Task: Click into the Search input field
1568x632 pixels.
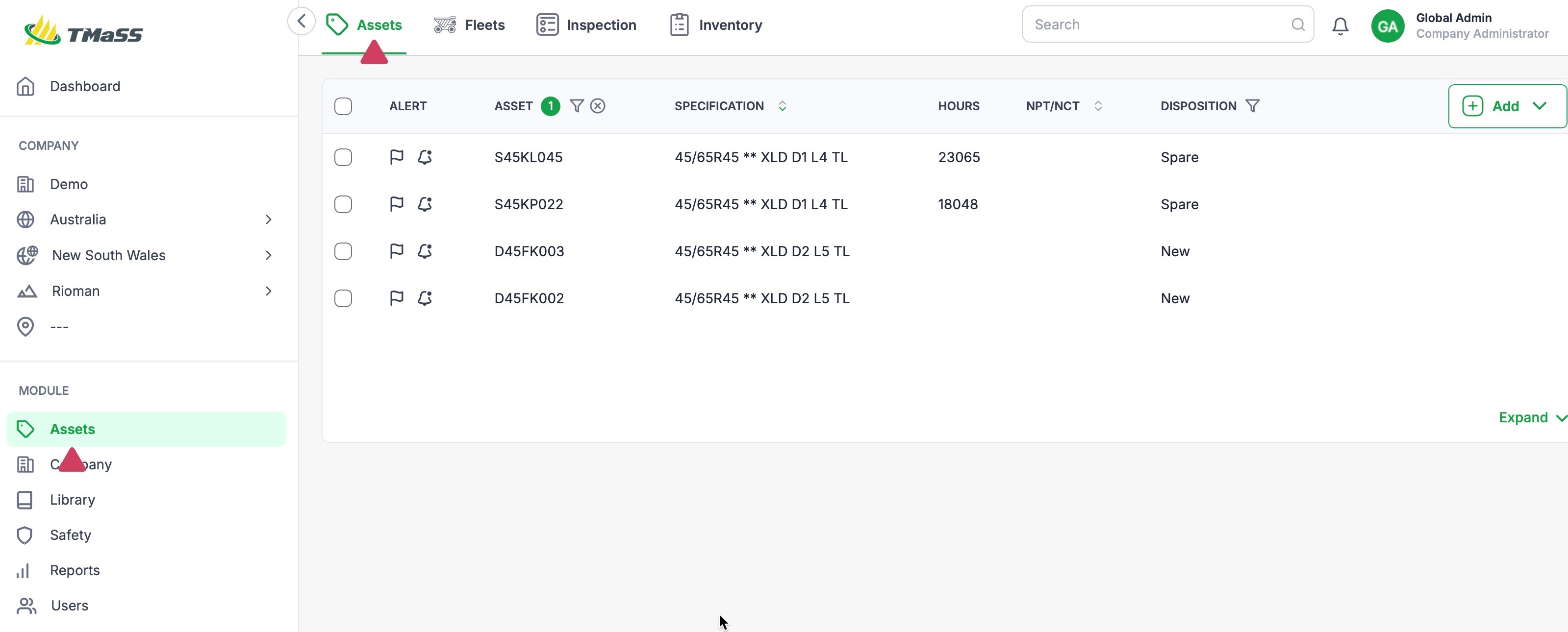Action: click(x=1157, y=24)
